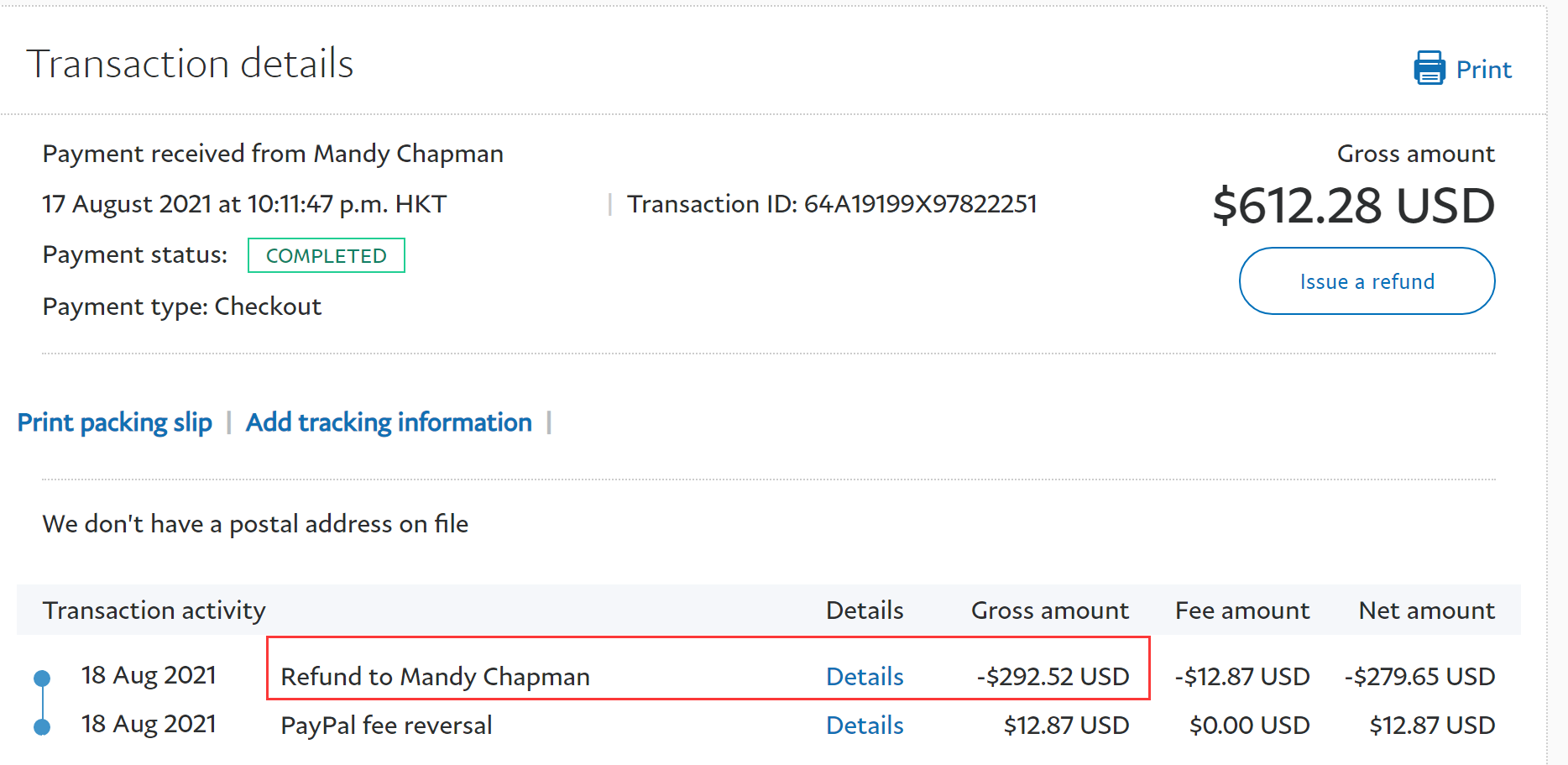Click the Print link text
Image resolution: width=1568 pixels, height=765 pixels.
[x=1483, y=70]
